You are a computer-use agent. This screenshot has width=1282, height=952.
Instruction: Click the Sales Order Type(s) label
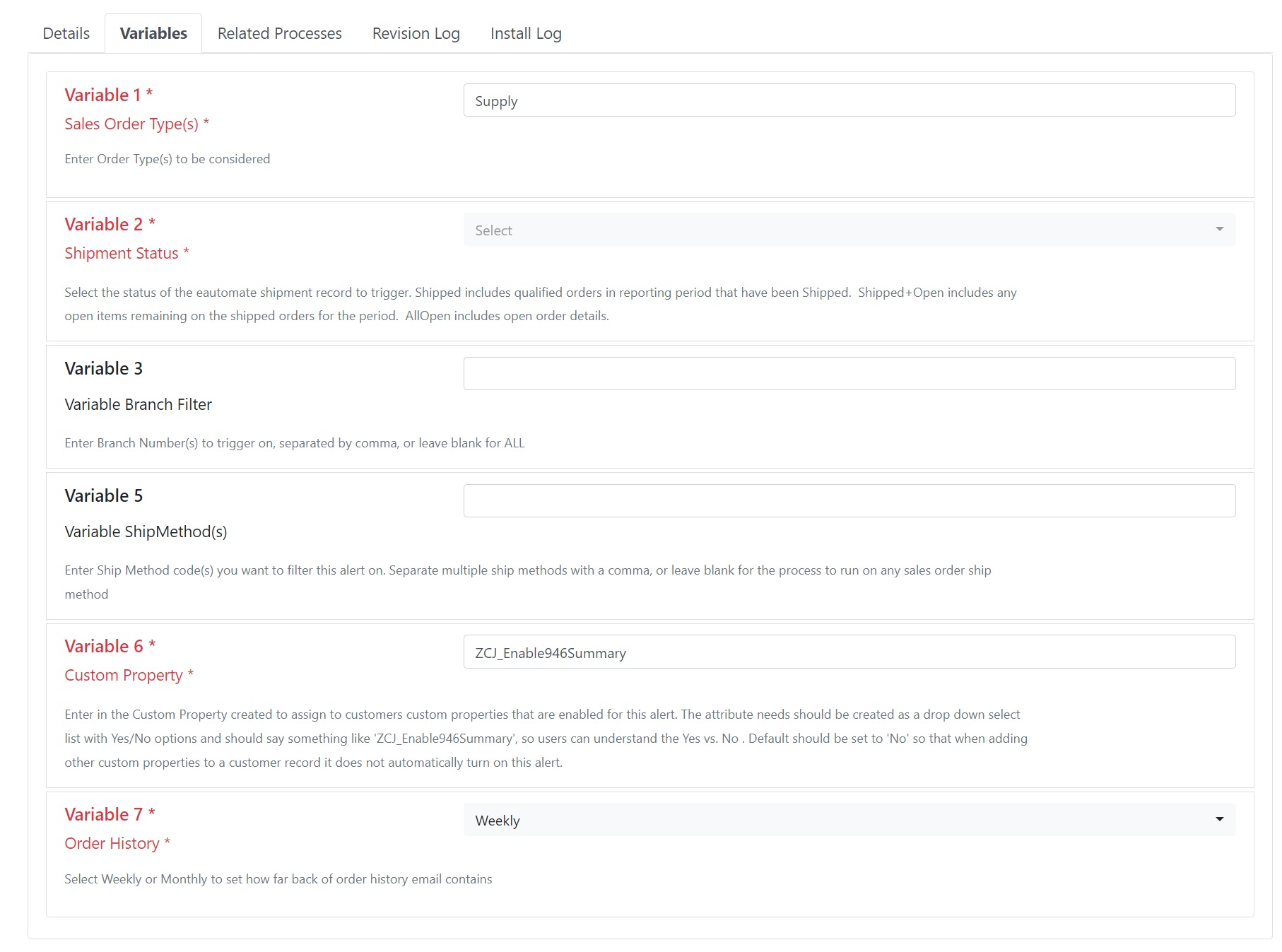(137, 124)
